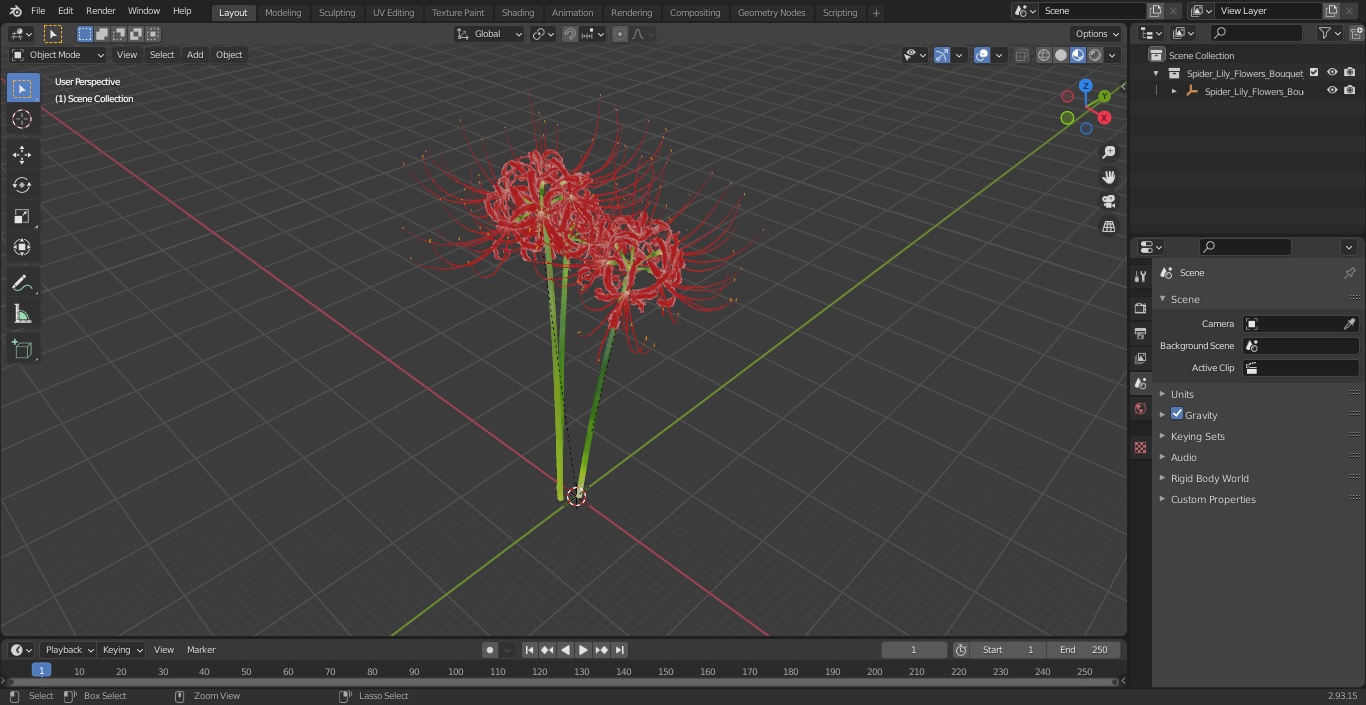Image resolution: width=1366 pixels, height=705 pixels.
Task: Disable render for Spider_Lily_Flowers_Bouquet collection camera icon
Action: point(1350,73)
